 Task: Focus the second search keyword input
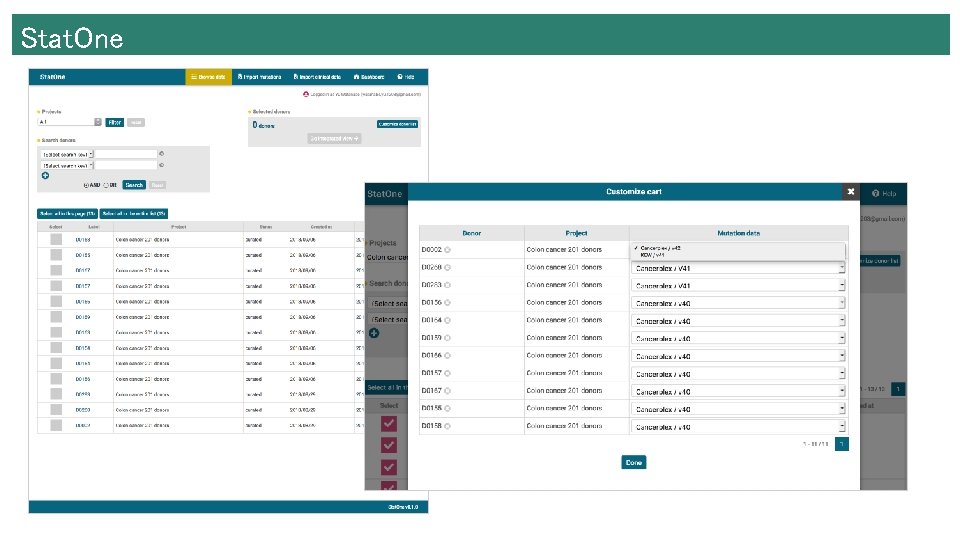[126, 165]
